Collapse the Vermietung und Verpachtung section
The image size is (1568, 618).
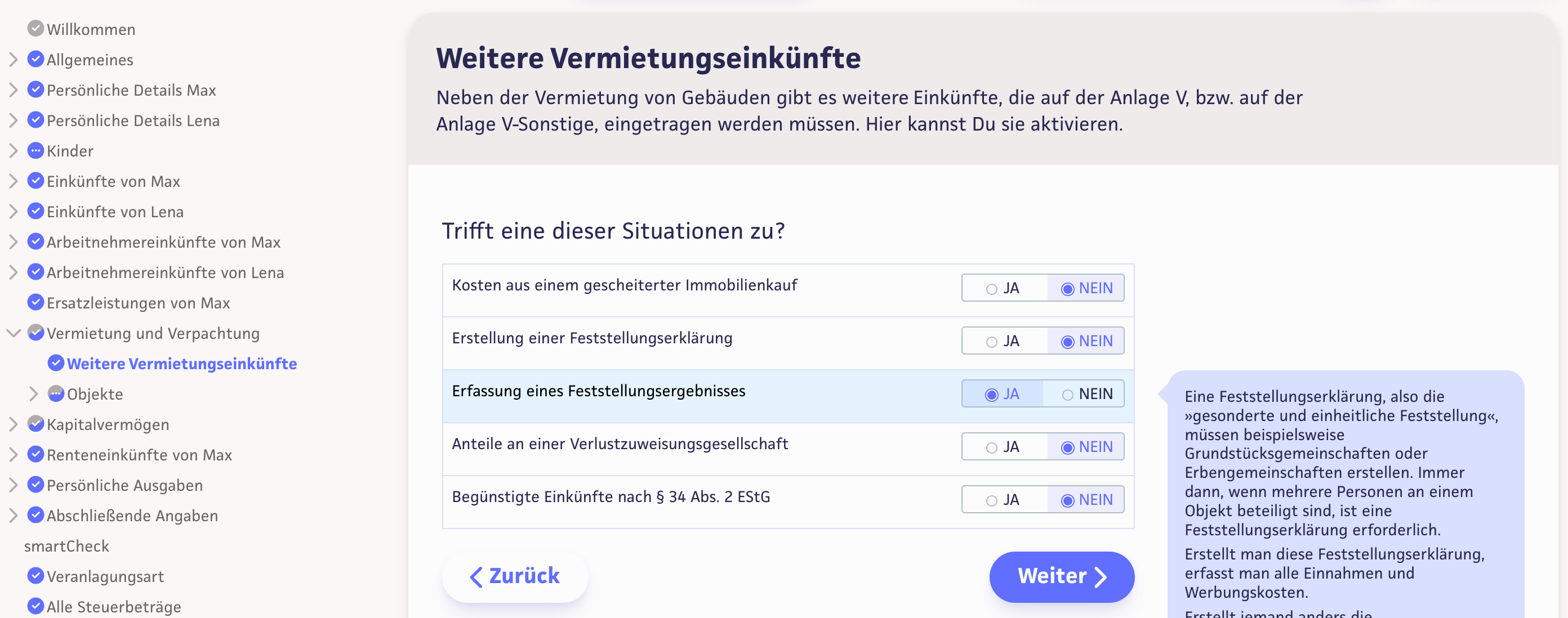pos(14,333)
